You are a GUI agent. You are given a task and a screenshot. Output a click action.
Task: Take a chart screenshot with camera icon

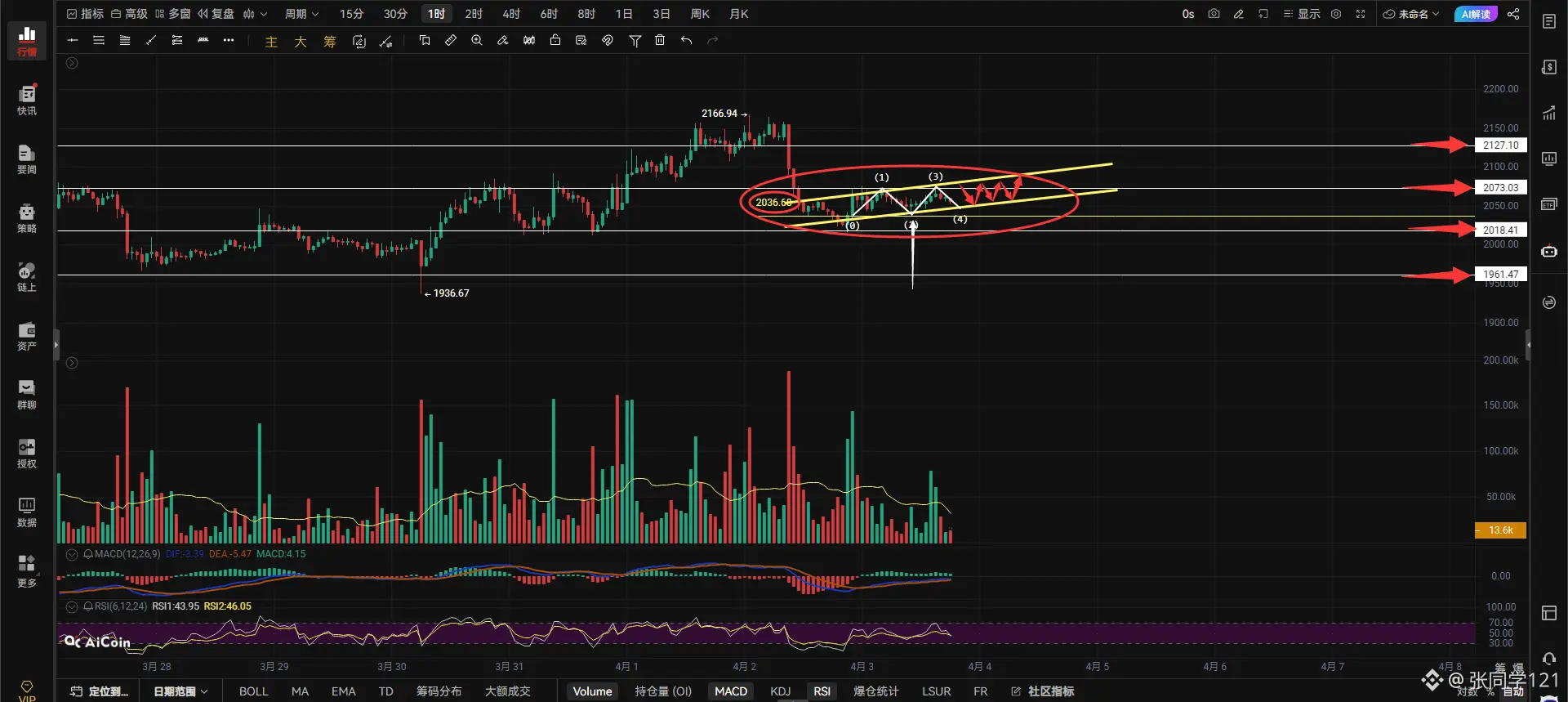click(x=1214, y=14)
